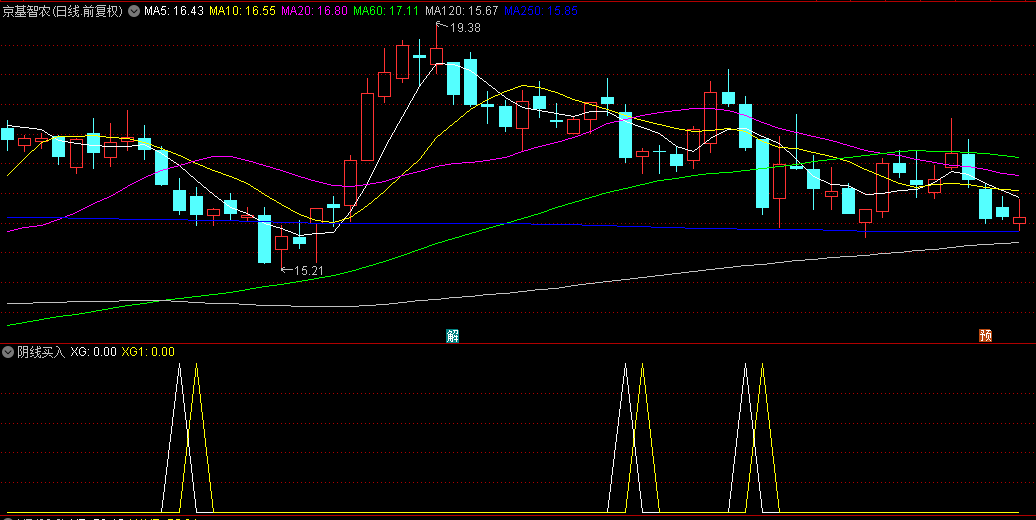This screenshot has width=1036, height=520.
Task: Click the MA20: 16.80 label
Action: pyautogui.click(x=314, y=11)
